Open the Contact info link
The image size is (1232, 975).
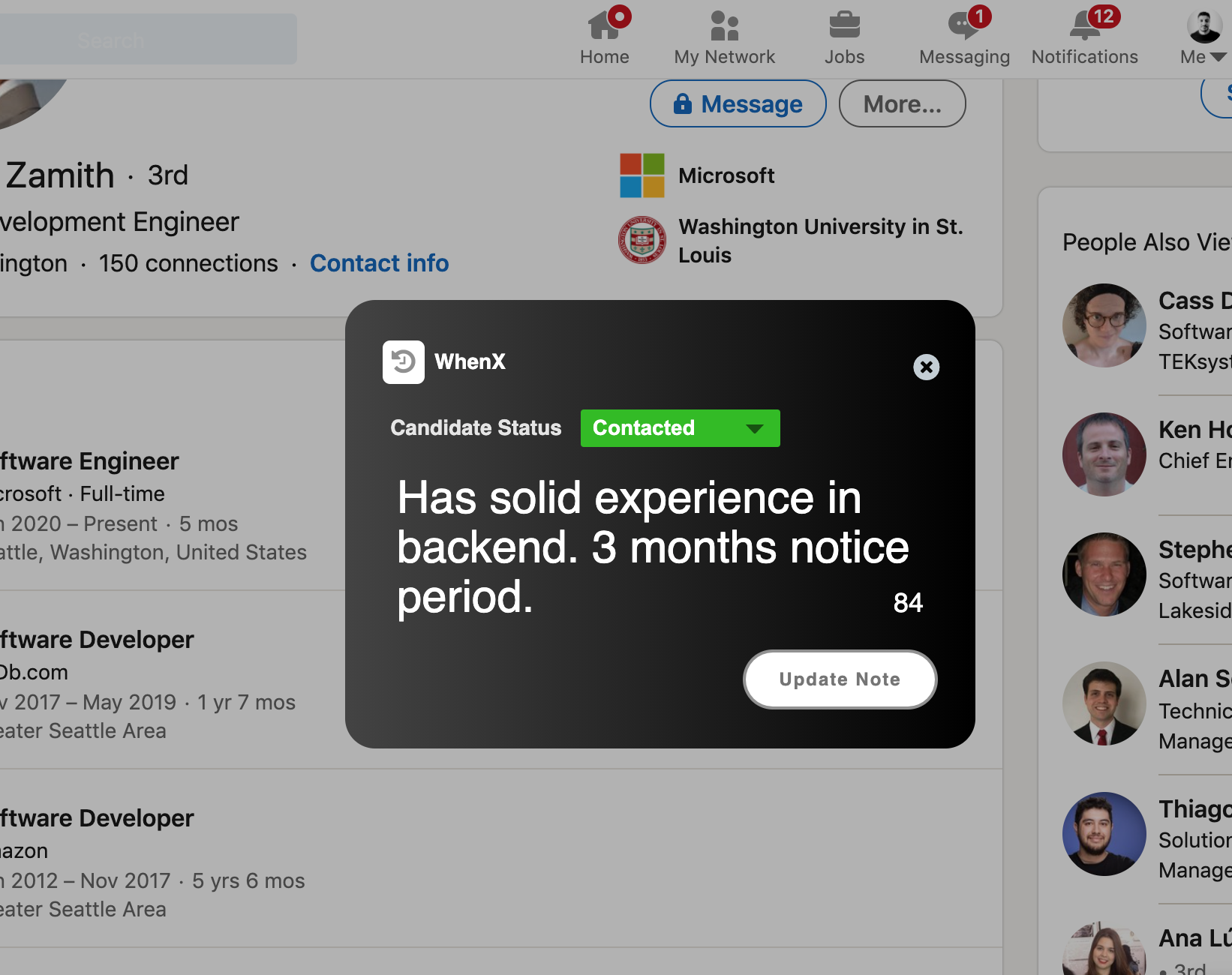(380, 263)
